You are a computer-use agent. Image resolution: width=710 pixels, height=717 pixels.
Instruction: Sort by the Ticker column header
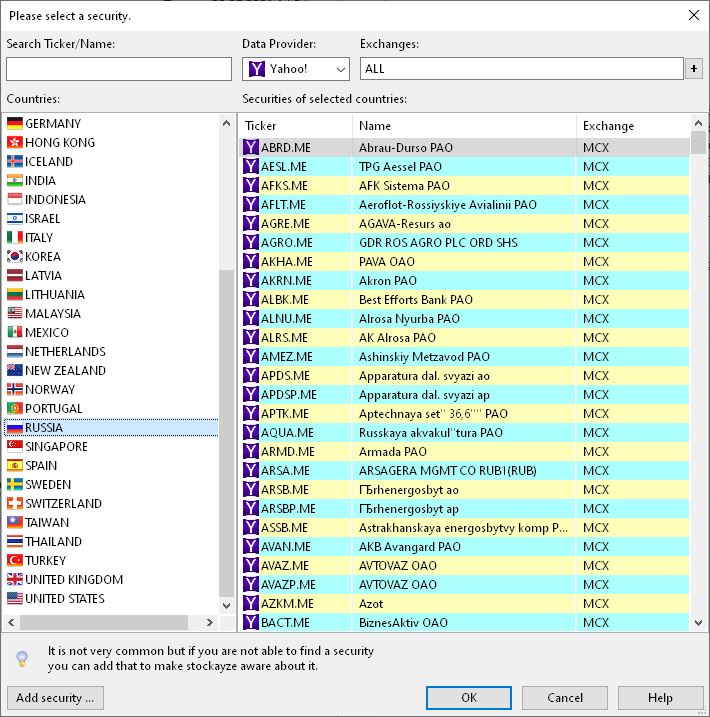tap(295, 126)
